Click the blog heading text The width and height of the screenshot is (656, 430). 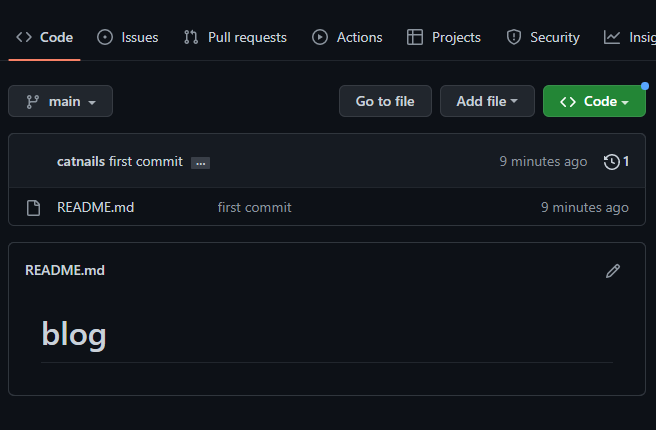point(74,334)
